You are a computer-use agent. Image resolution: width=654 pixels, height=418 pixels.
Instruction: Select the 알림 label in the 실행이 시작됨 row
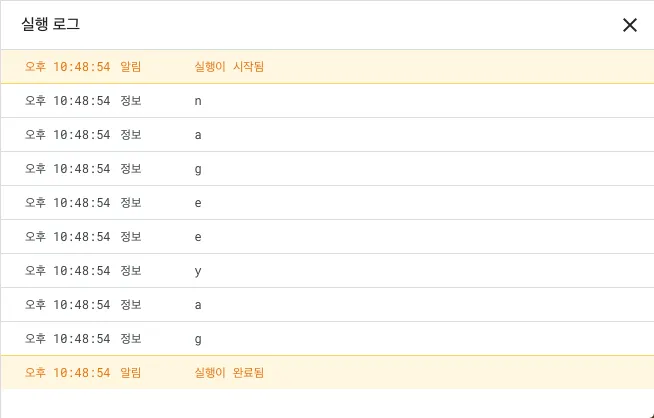tap(130, 67)
